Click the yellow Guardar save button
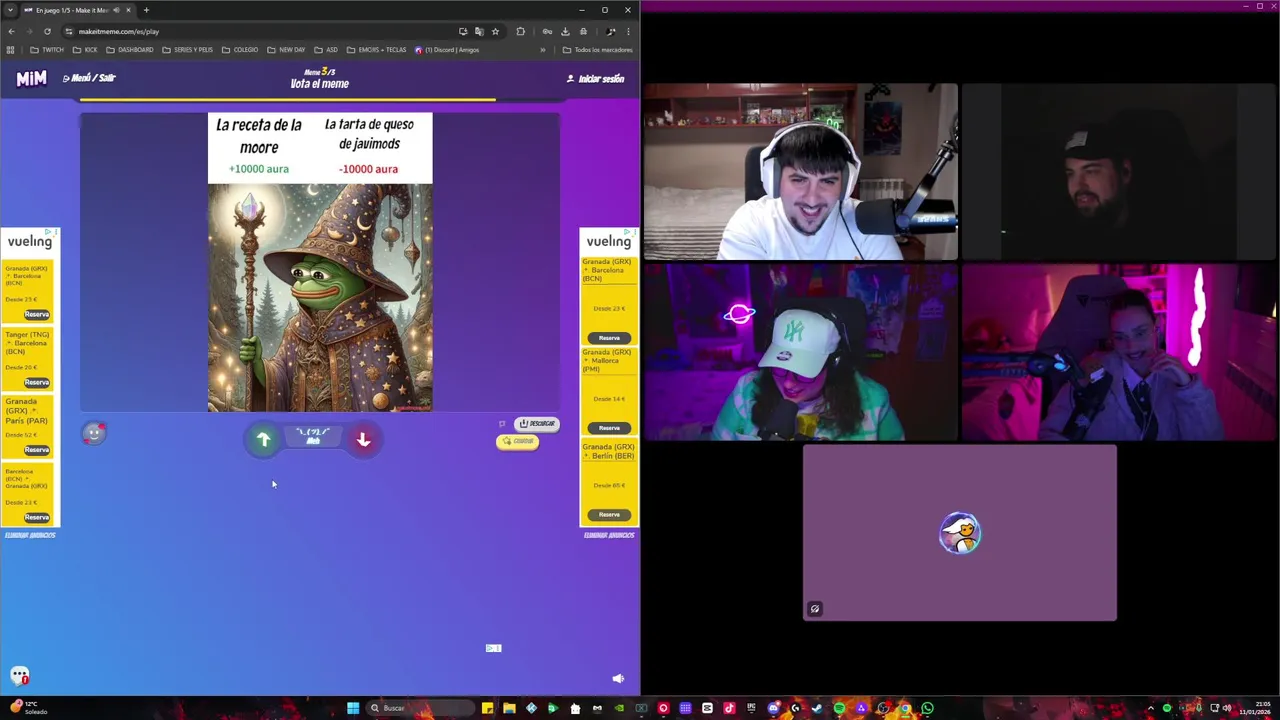The width and height of the screenshot is (1280, 720). (518, 441)
